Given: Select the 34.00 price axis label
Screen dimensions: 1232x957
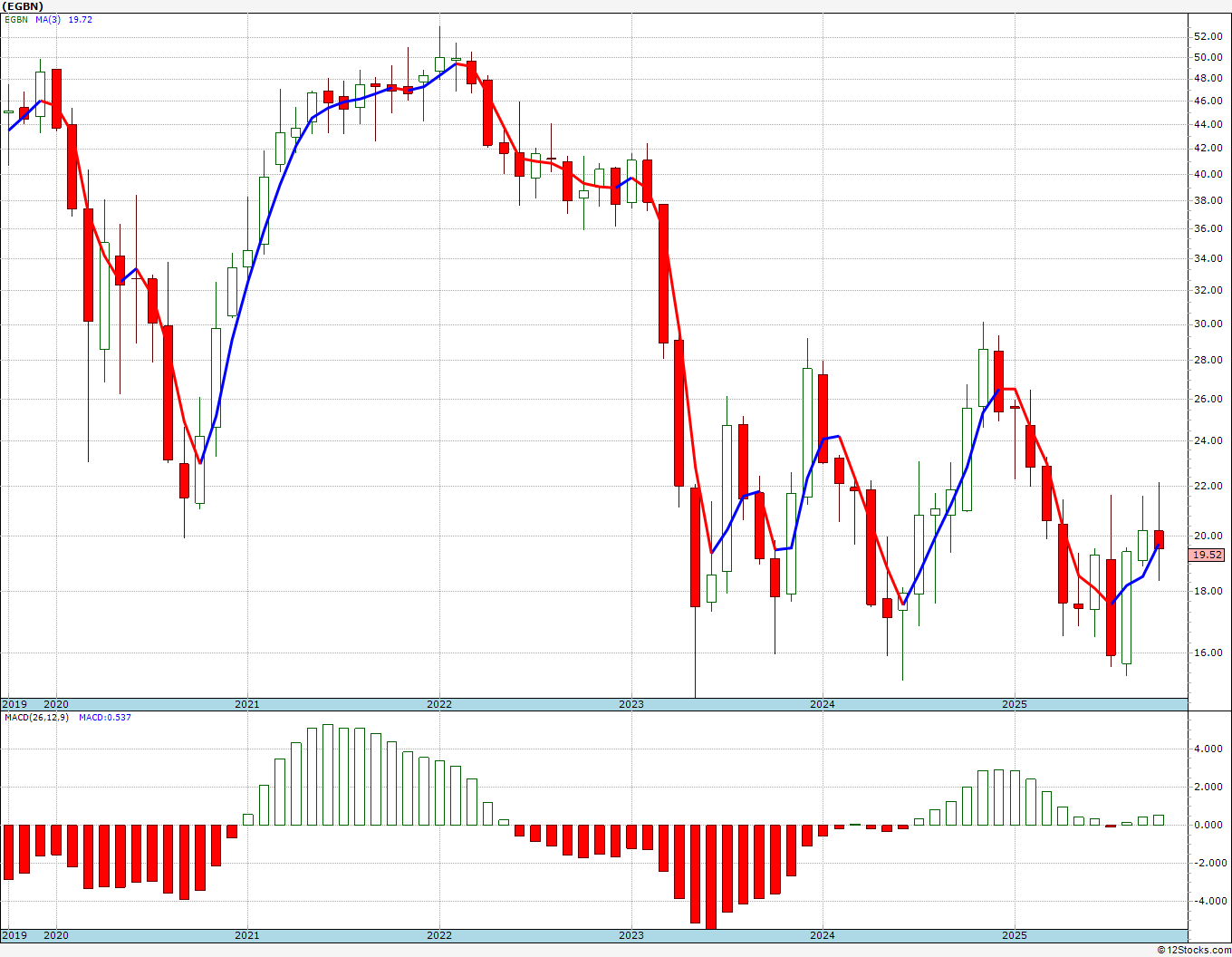Looking at the screenshot, I should (1208, 258).
